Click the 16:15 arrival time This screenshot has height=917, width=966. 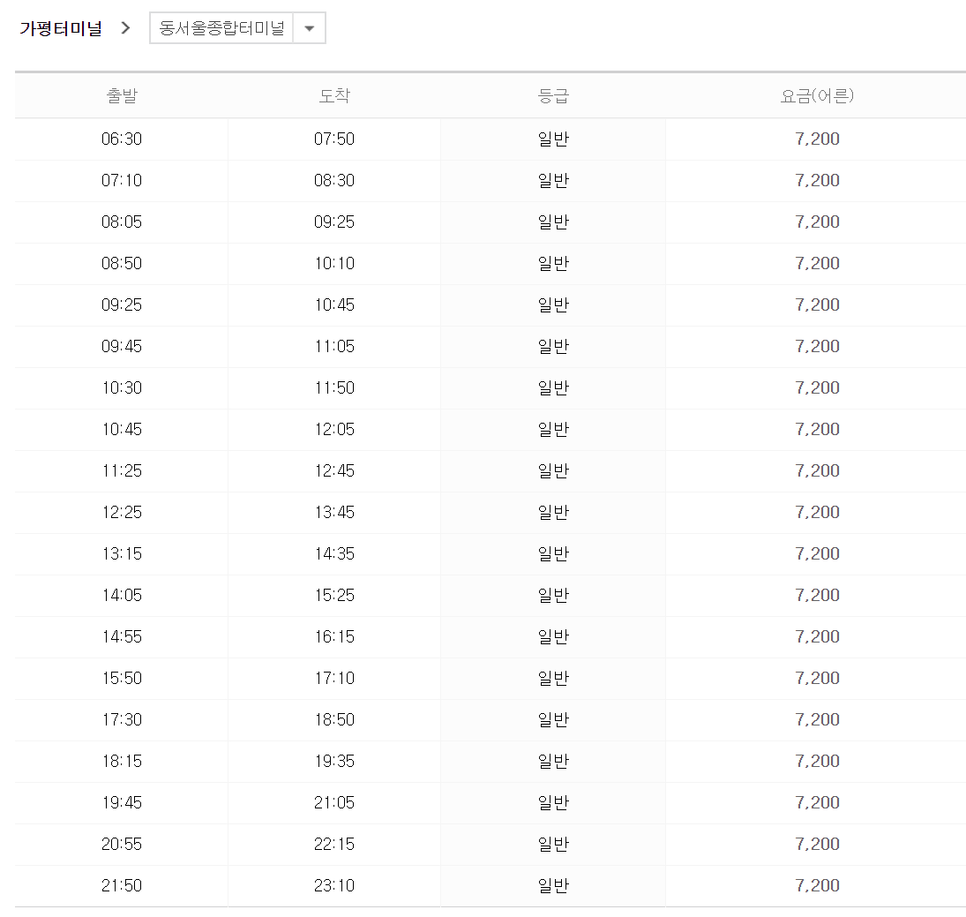tap(335, 637)
